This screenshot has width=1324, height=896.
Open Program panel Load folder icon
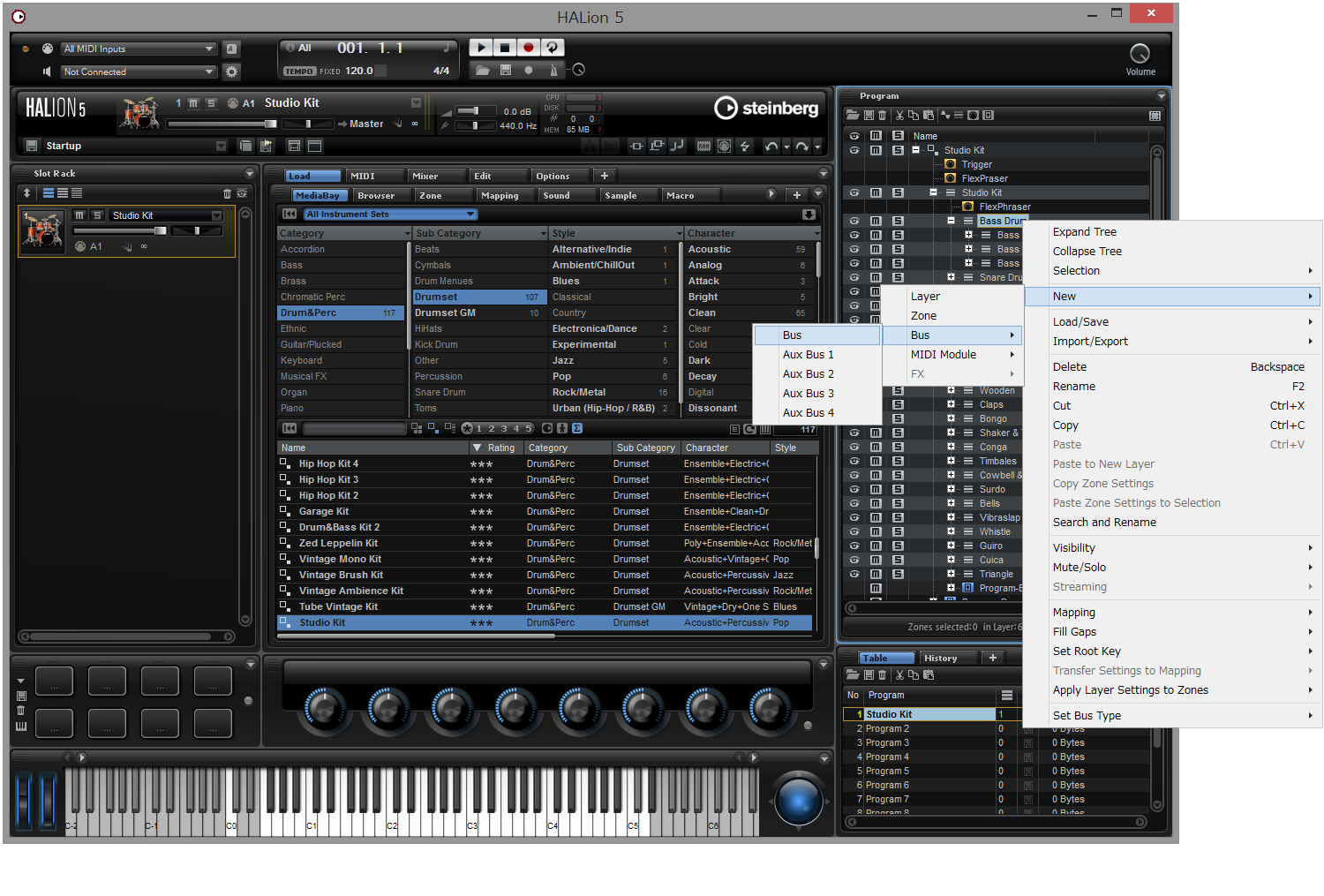[853, 116]
